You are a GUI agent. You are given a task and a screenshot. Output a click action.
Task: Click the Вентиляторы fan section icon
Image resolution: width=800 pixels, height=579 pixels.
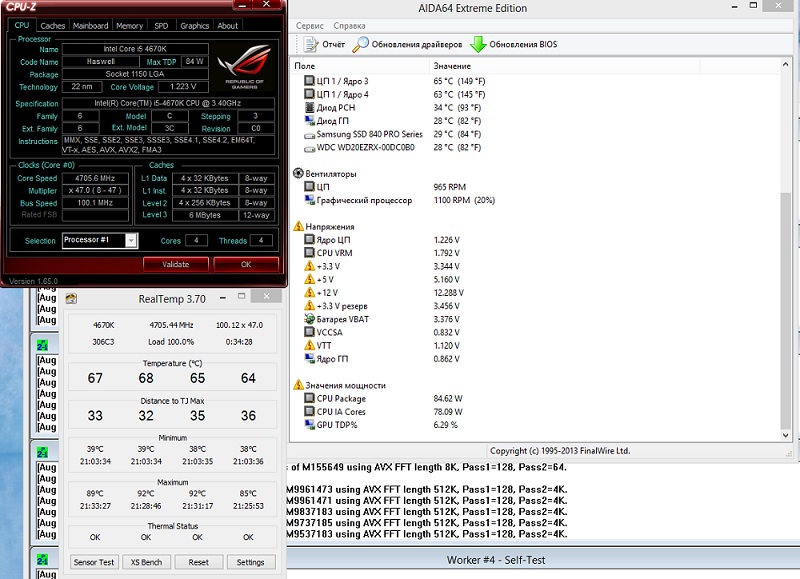[298, 173]
